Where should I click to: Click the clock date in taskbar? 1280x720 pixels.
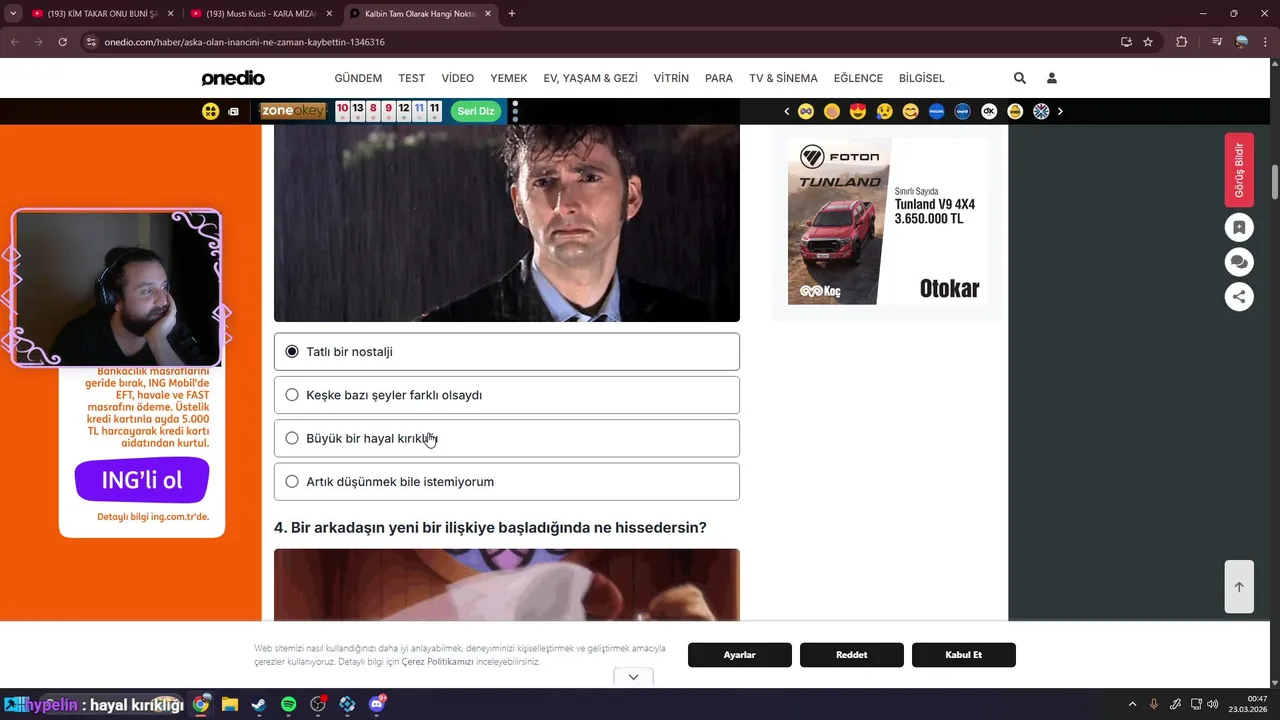[x=1249, y=704]
